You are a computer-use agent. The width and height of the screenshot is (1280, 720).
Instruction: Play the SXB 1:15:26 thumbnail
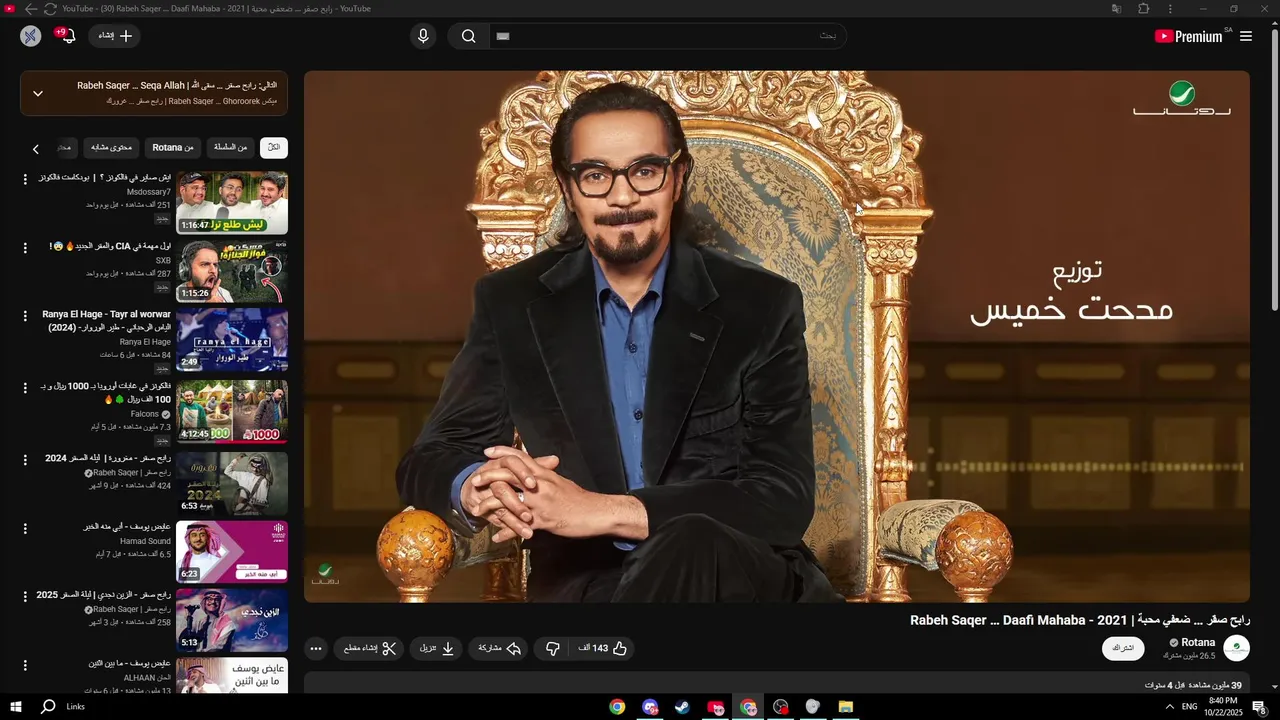point(232,271)
